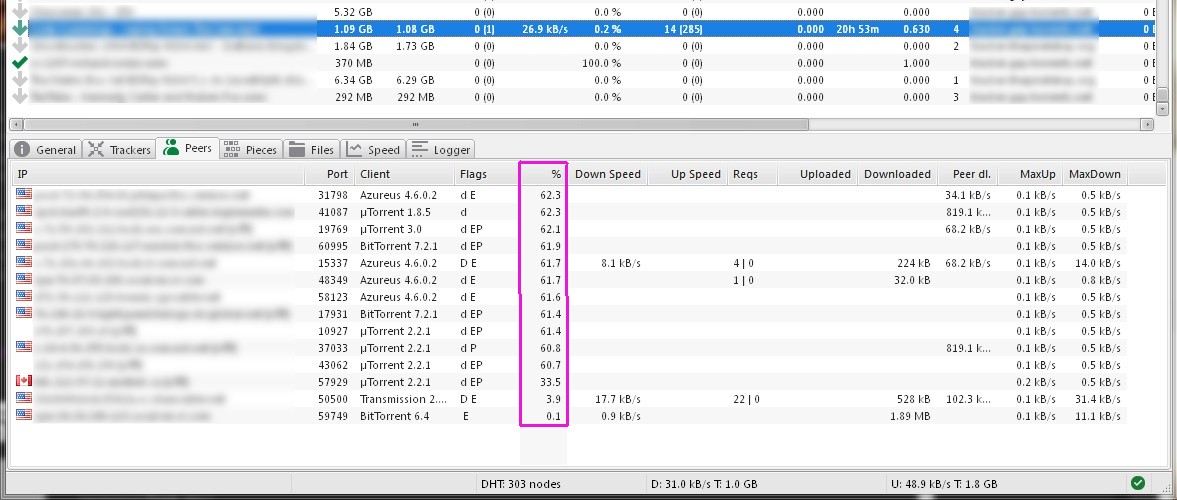Click the Pieces tab grid icon
Viewport: 1177px width, 500px height.
point(232,149)
